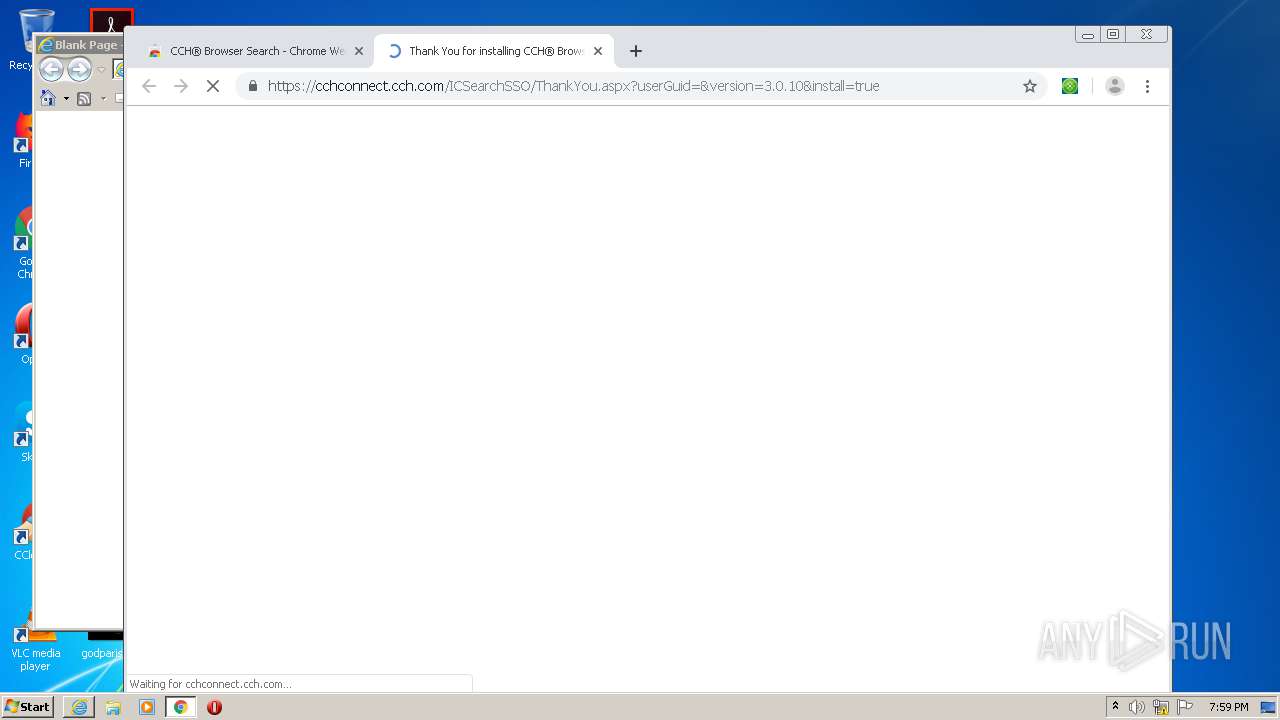Image resolution: width=1280 pixels, height=720 pixels.
Task: Open Opera from the taskbar
Action: (214, 707)
